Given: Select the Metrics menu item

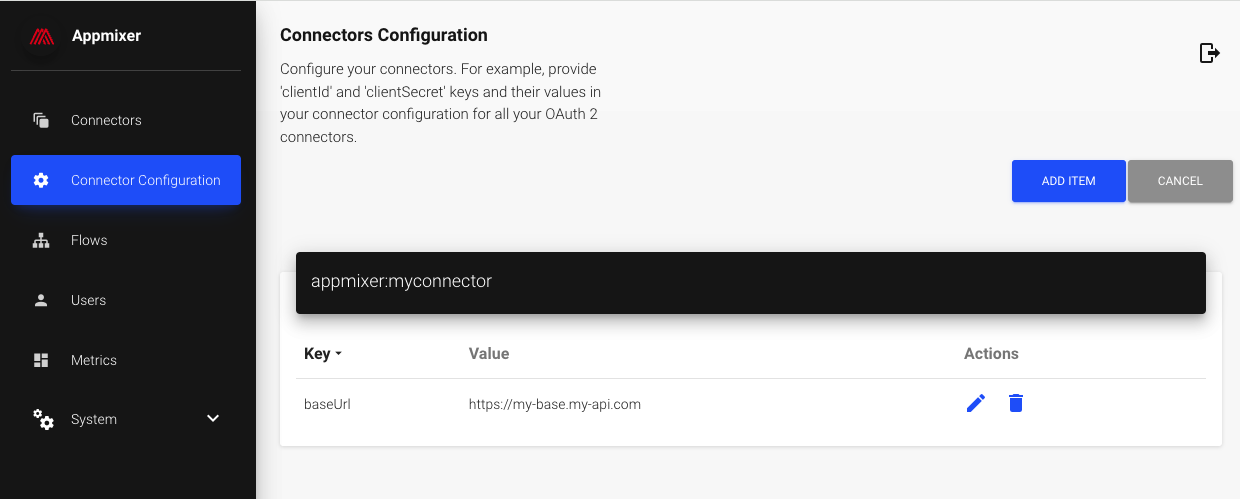Looking at the screenshot, I should 94,360.
